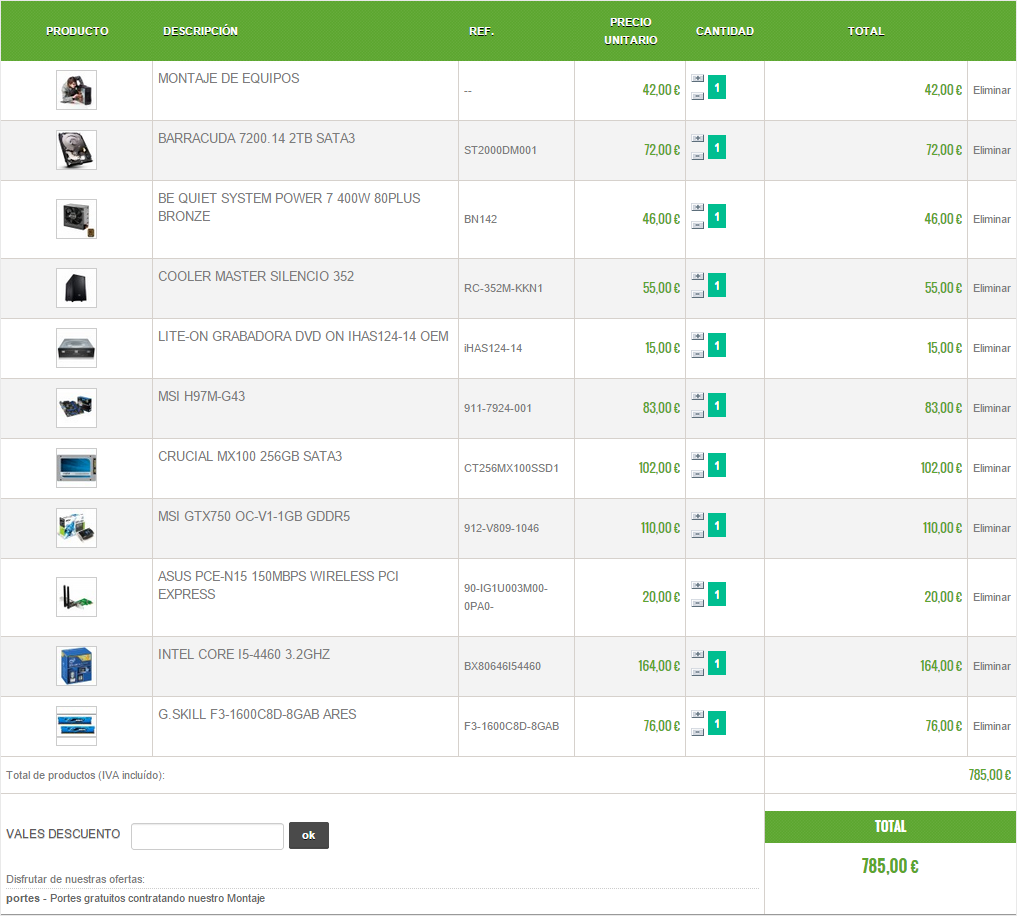This screenshot has width=1018, height=916.
Task: Increase MSI H97M-G43 quantity
Action: pyautogui.click(x=697, y=396)
